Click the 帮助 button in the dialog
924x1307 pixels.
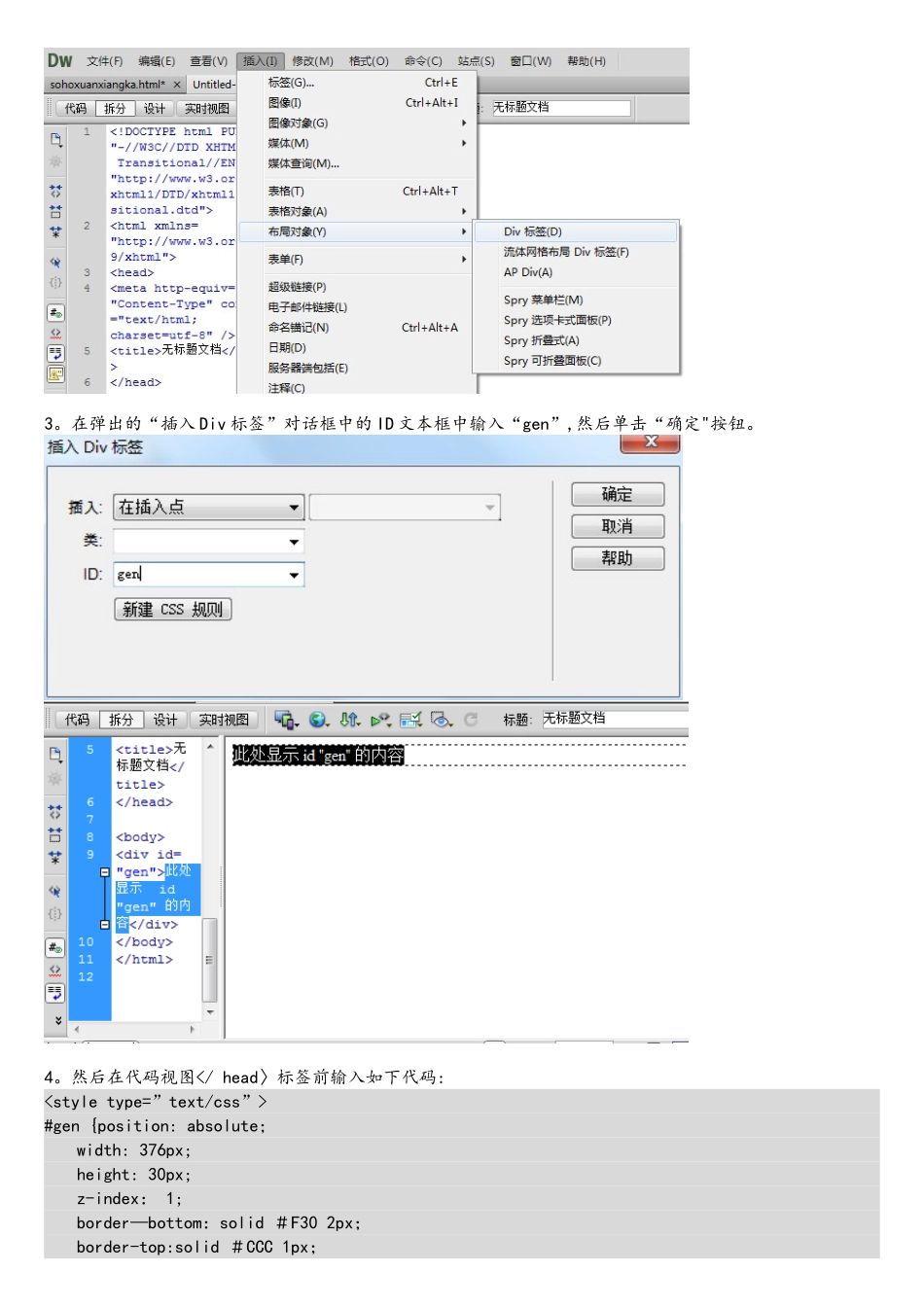(618, 558)
